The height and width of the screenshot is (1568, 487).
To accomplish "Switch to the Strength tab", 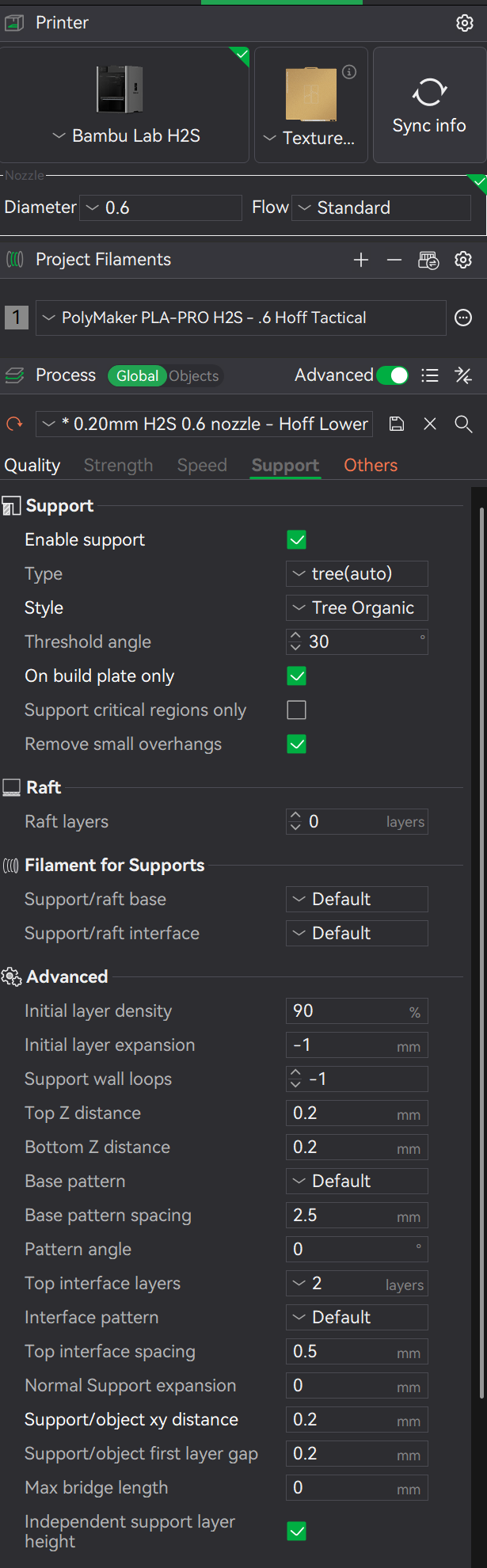I will point(119,466).
